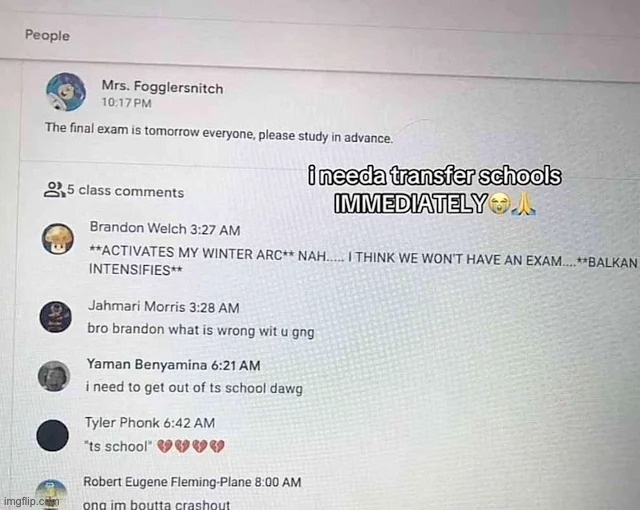Viewport: 640px width, 510px height.
Task: Click the final exam announcement text
Action: pos(219,133)
